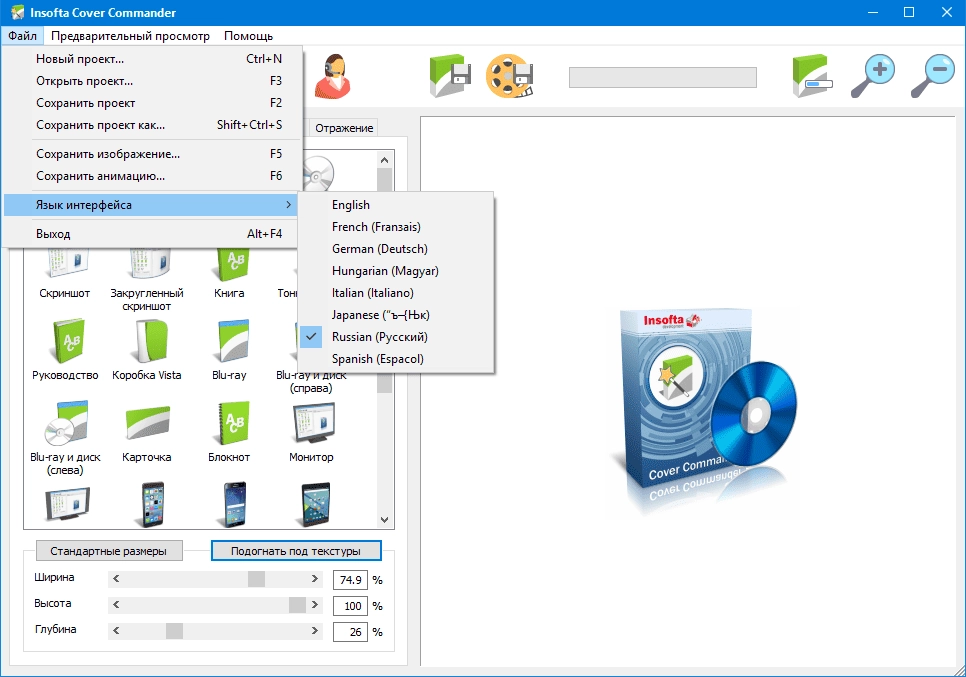
Task: Switch interface language to English
Action: (396, 205)
